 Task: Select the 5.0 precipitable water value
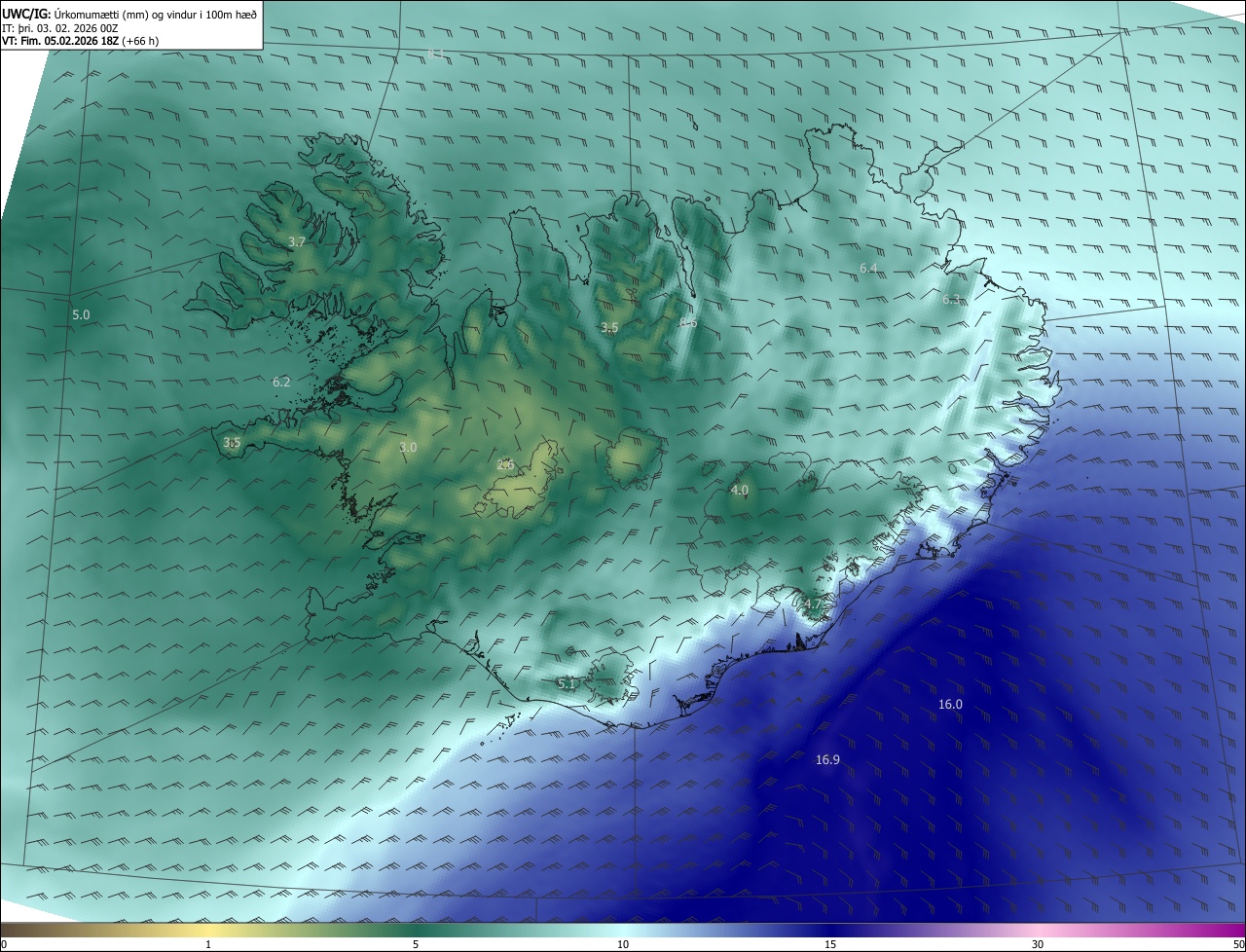coord(81,314)
